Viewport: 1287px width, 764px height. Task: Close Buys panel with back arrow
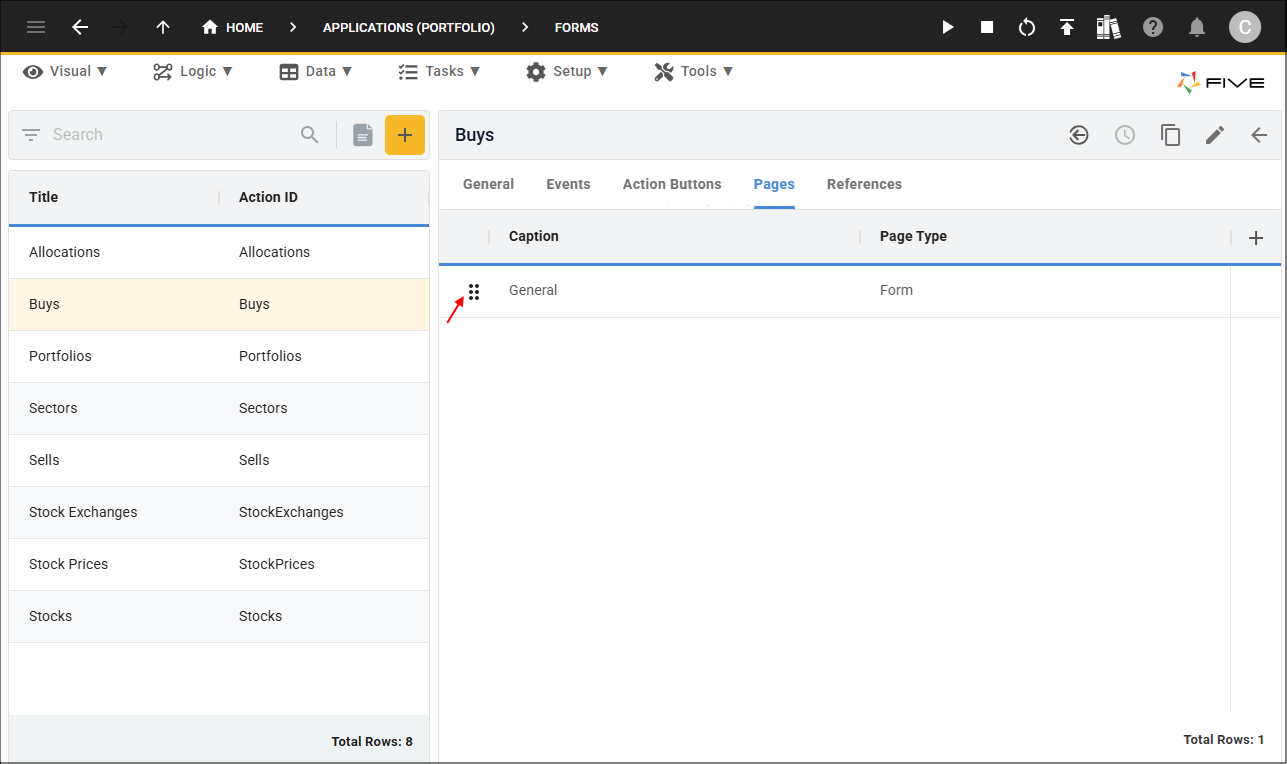tap(1259, 135)
